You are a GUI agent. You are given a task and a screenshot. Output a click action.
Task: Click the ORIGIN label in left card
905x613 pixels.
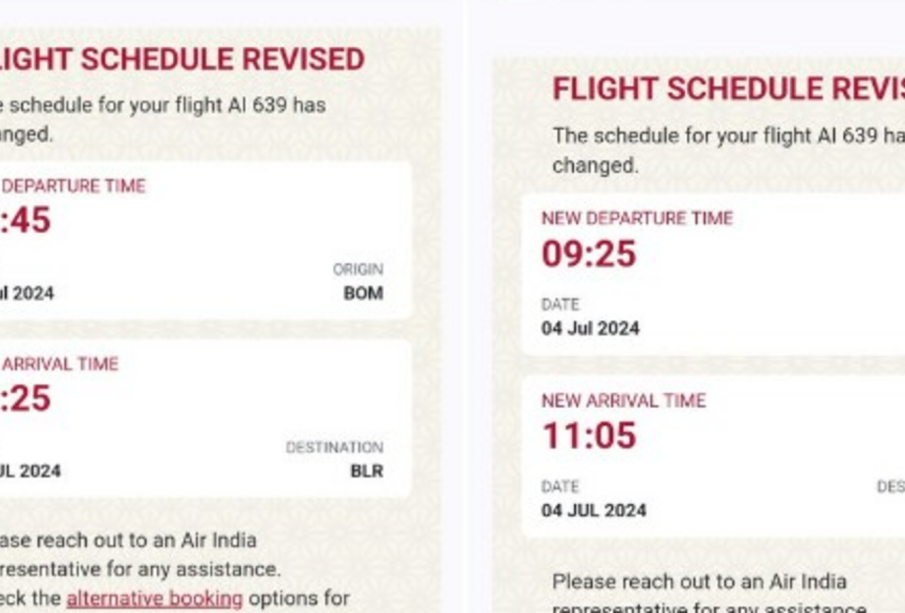click(x=358, y=270)
